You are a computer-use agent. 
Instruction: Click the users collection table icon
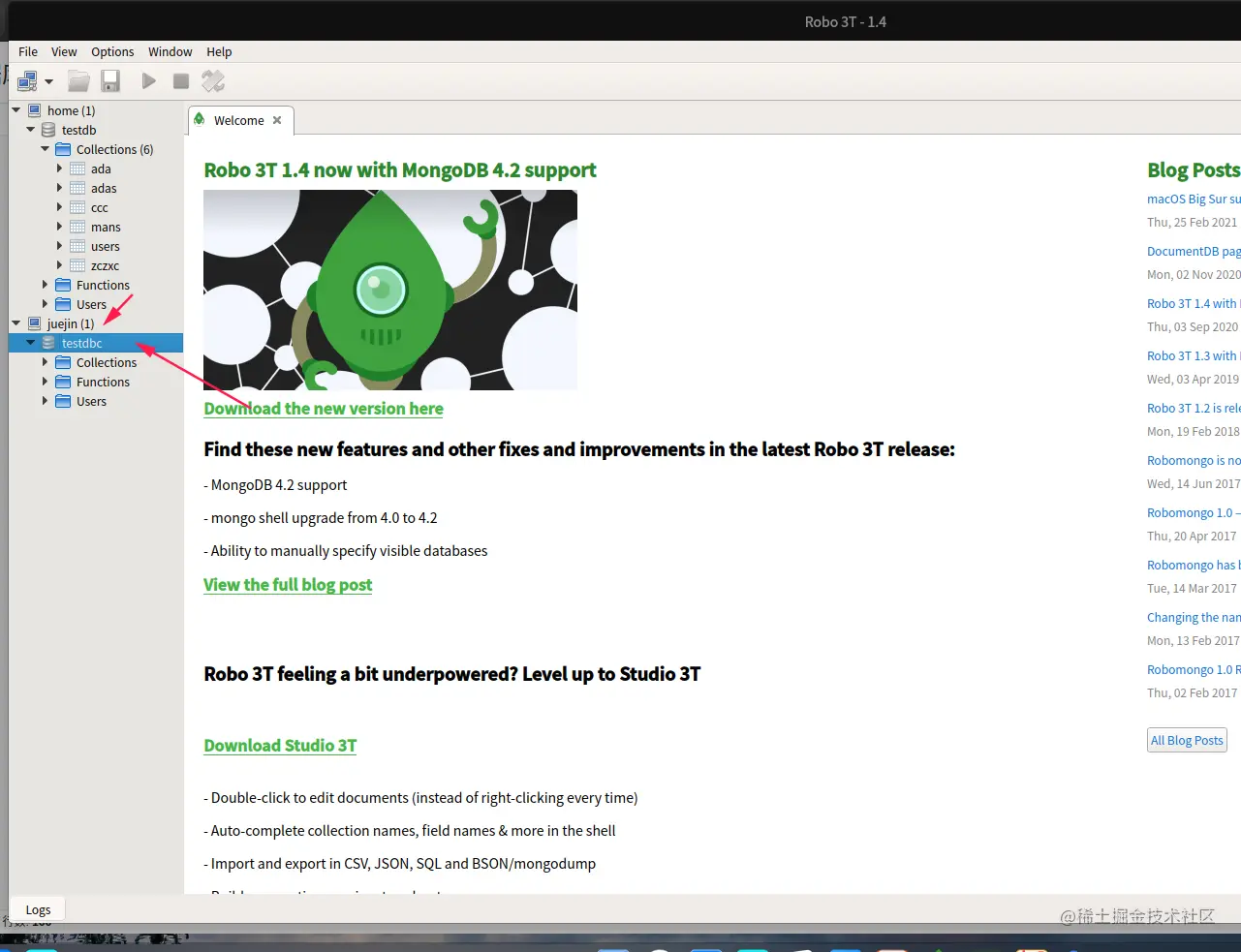[78, 246]
